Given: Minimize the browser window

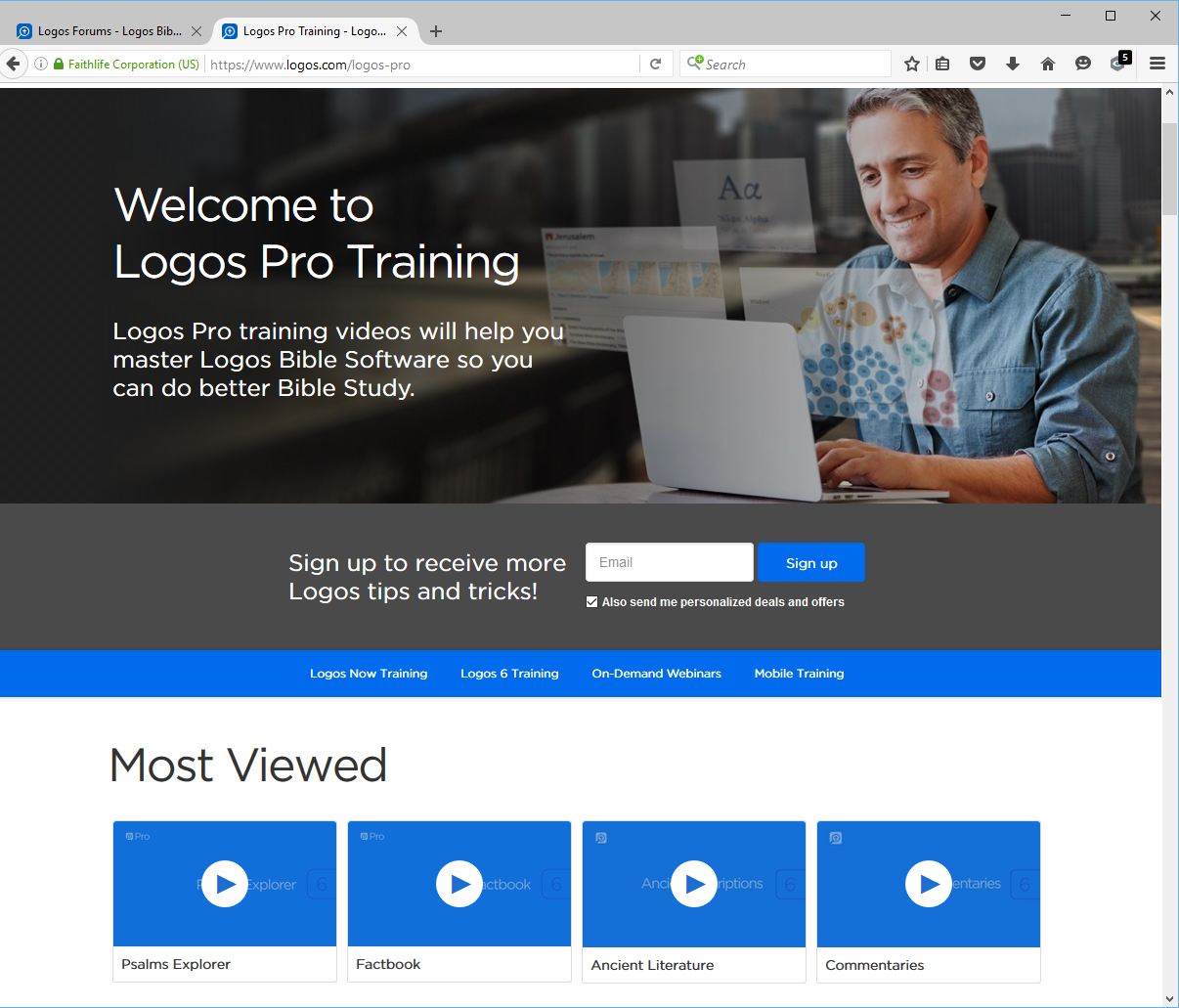Looking at the screenshot, I should (x=1066, y=15).
